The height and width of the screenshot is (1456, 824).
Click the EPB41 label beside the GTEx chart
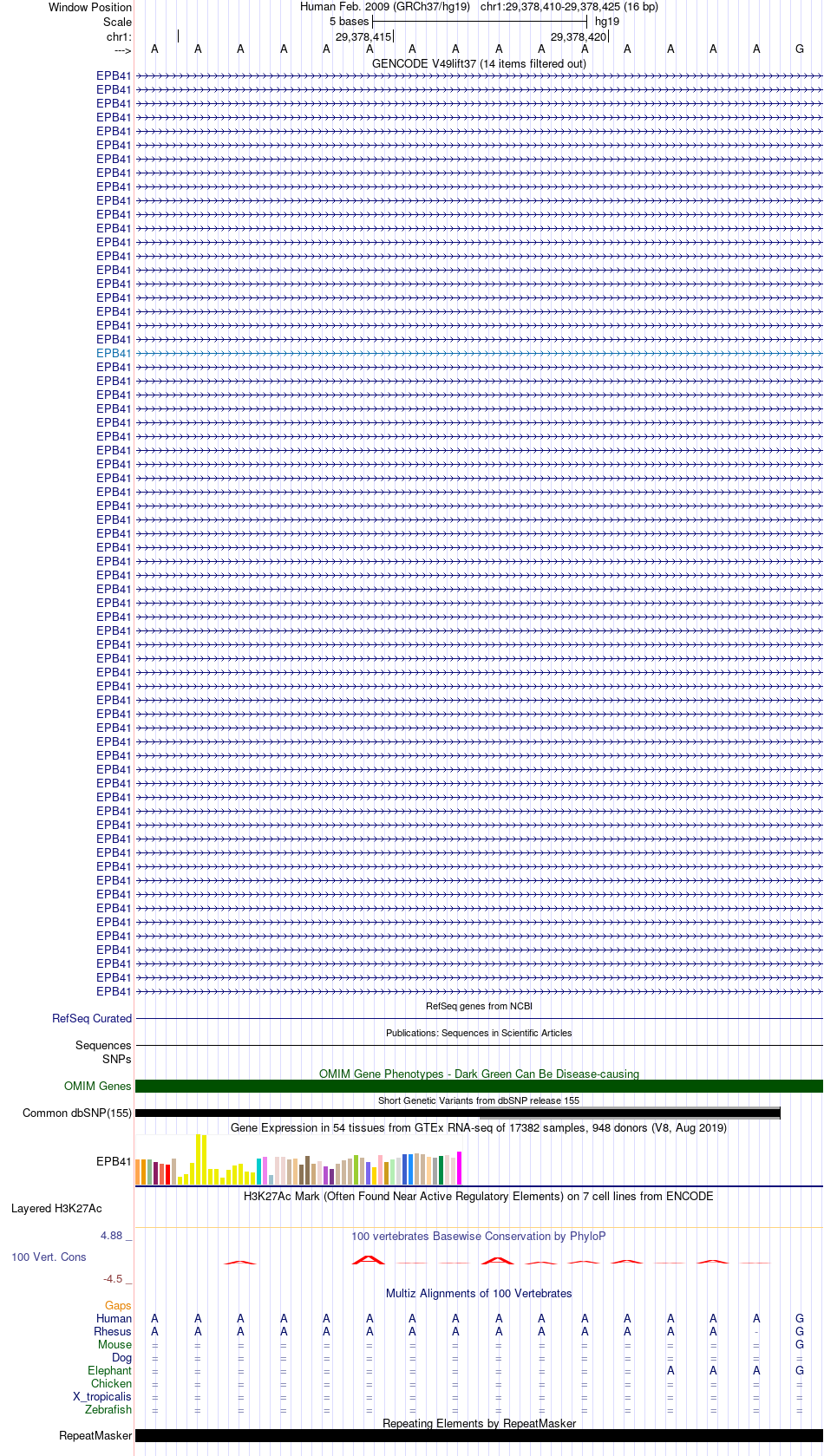pyautogui.click(x=114, y=1161)
